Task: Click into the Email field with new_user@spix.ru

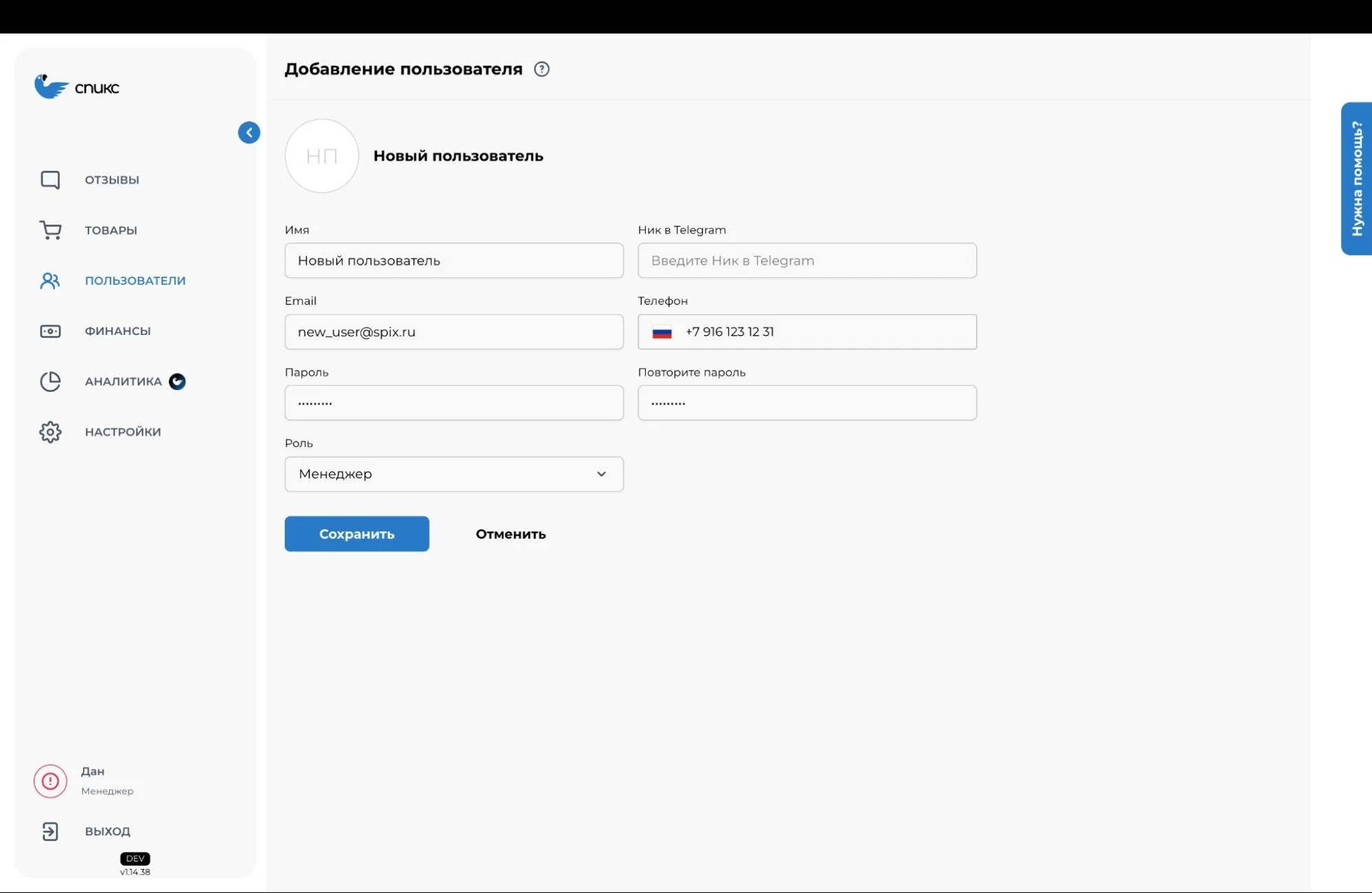Action: pyautogui.click(x=454, y=332)
